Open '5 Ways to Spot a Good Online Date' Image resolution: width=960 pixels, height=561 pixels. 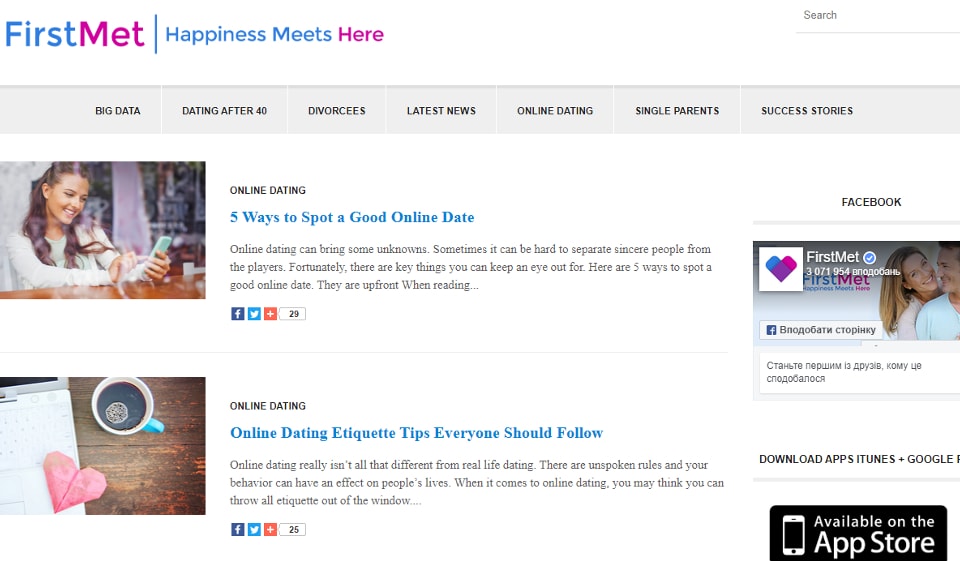pyautogui.click(x=352, y=217)
